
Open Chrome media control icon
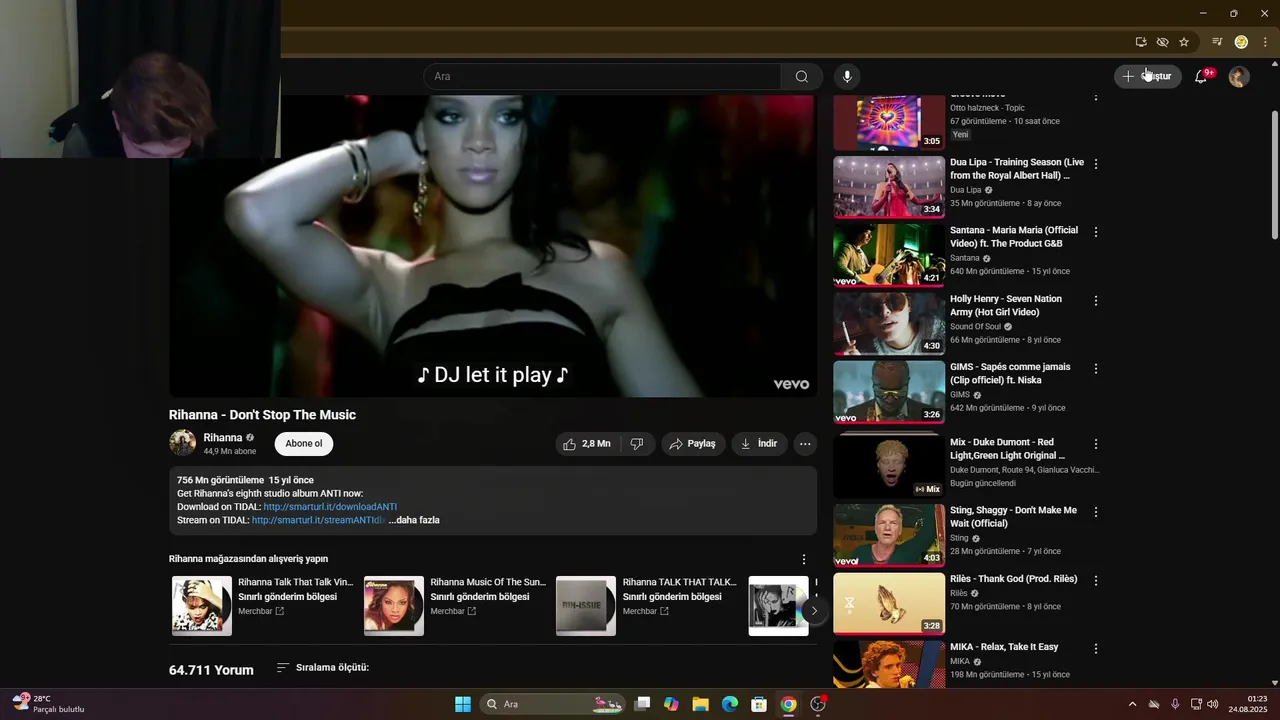pyautogui.click(x=1217, y=42)
